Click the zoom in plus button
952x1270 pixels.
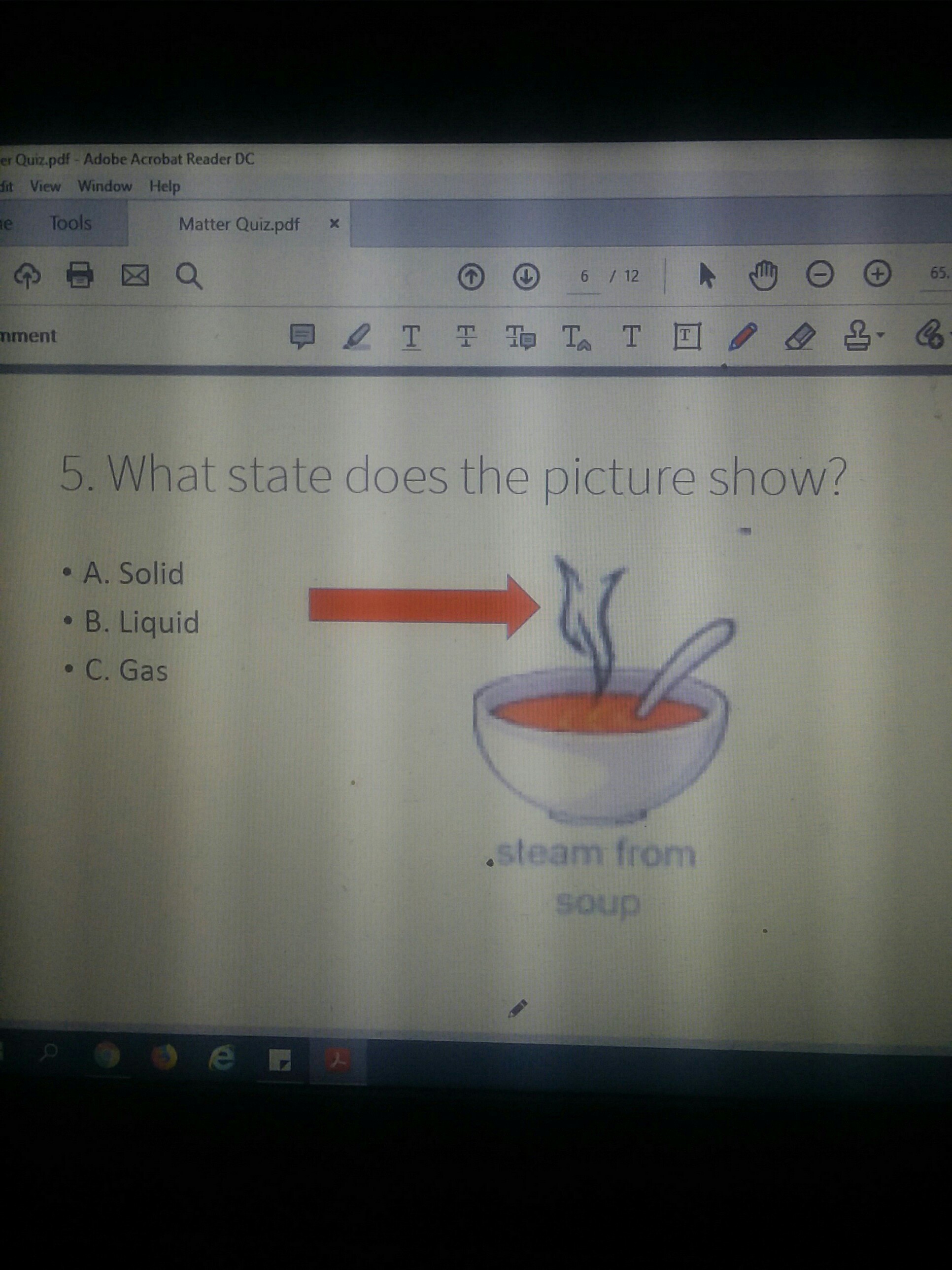point(878,274)
